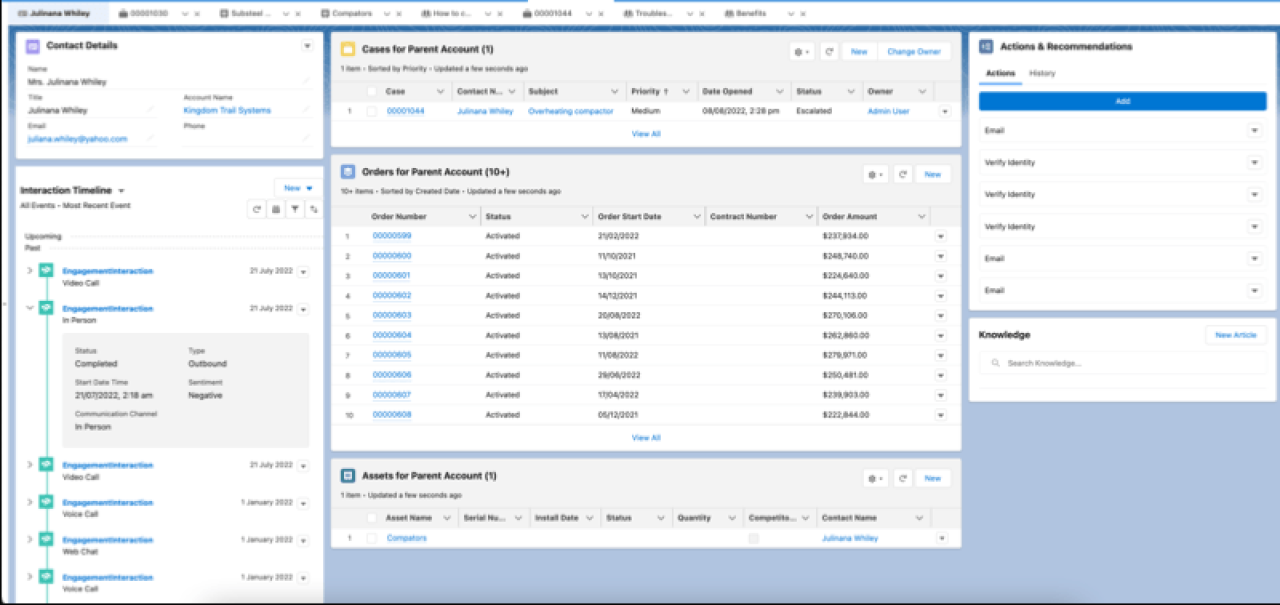Open the History tab in Actions & Recommendations
Screen dimensions: 1280x605
coord(1042,73)
